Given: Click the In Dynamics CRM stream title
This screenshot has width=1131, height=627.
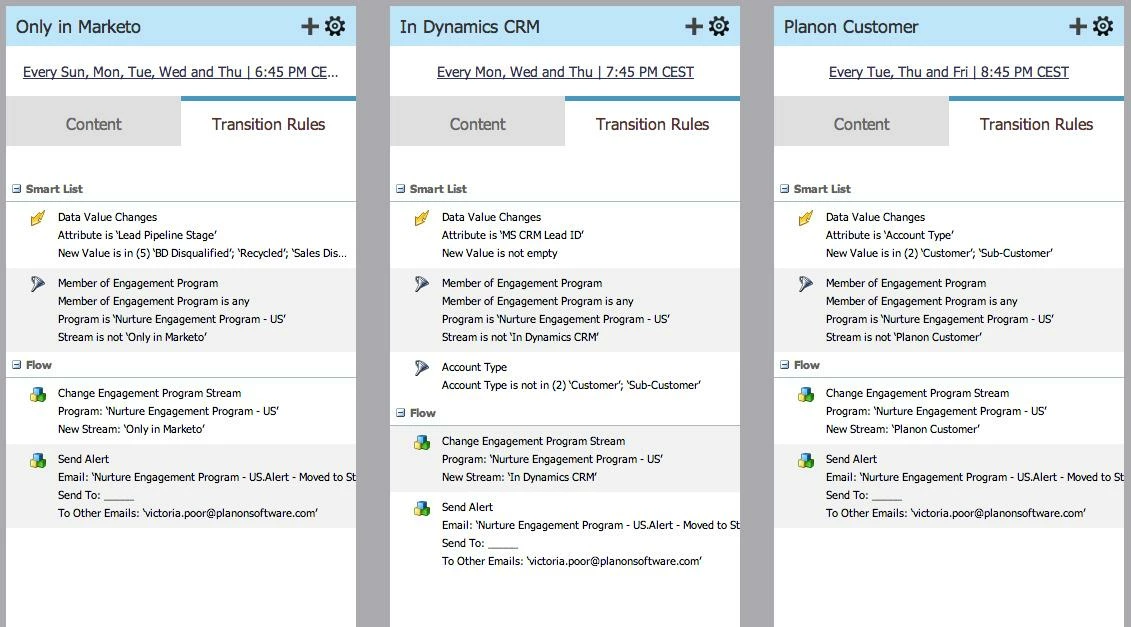Looking at the screenshot, I should point(470,27).
